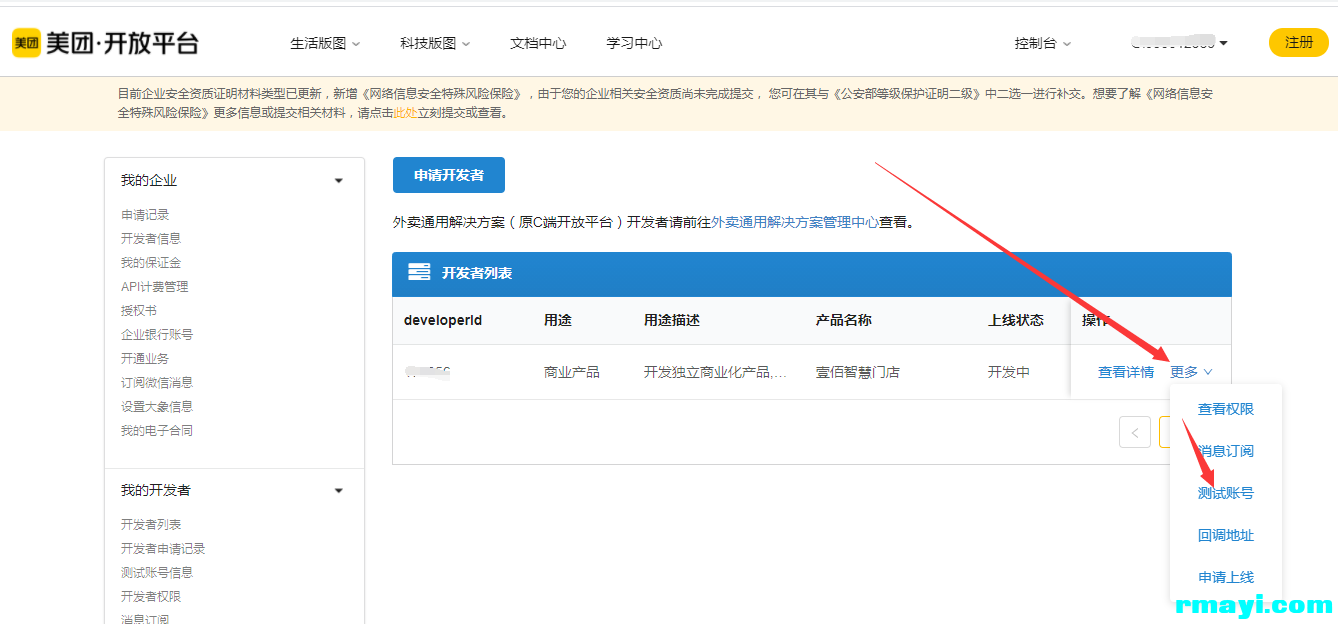Viewport: 1338px width, 624px height.
Task: Click the 开发独立商业化产品 description cell
Action: click(716, 372)
